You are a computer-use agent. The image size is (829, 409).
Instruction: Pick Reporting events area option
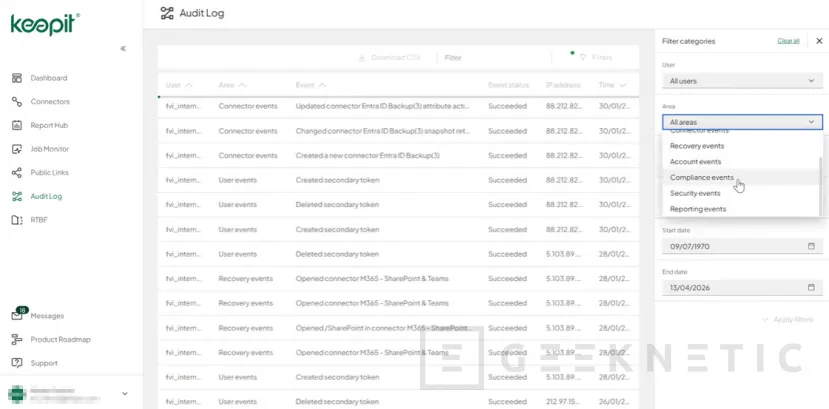point(740,209)
